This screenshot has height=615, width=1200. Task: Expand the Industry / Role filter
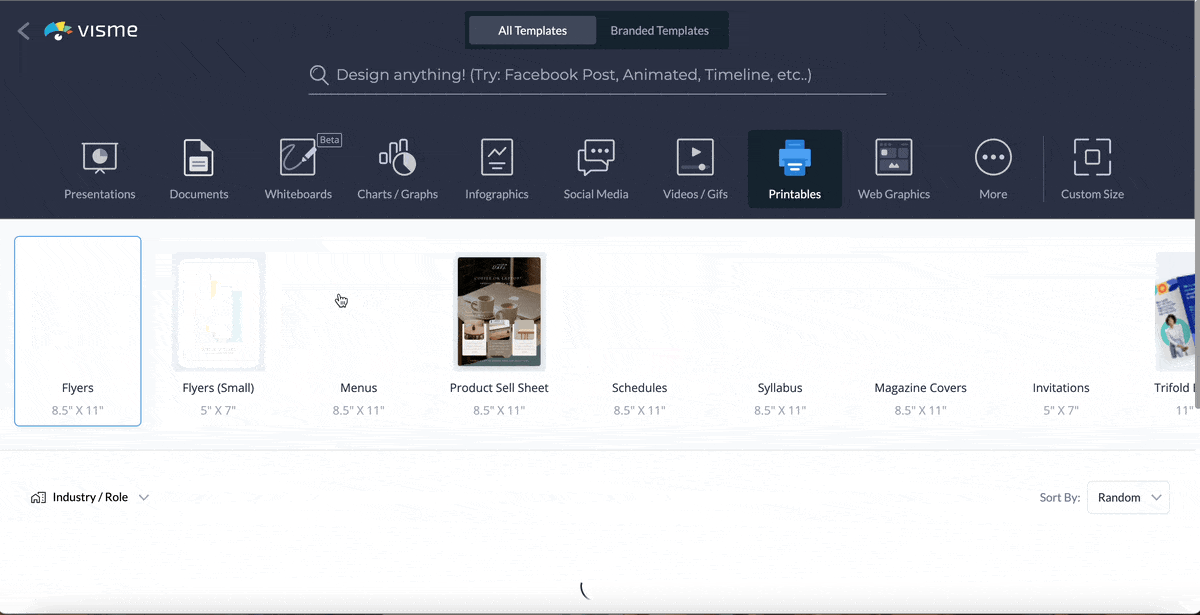tap(91, 497)
